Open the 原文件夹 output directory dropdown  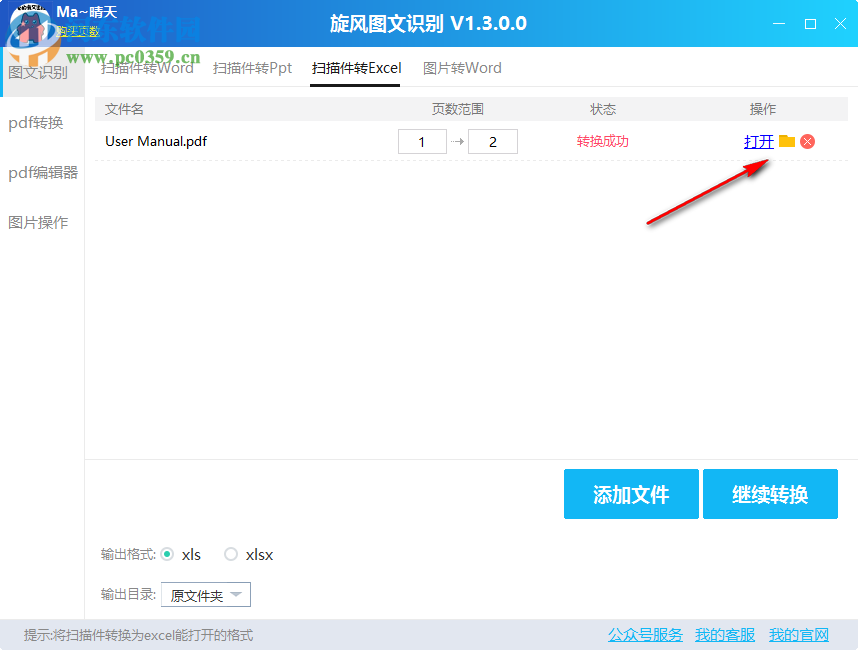(x=205, y=594)
